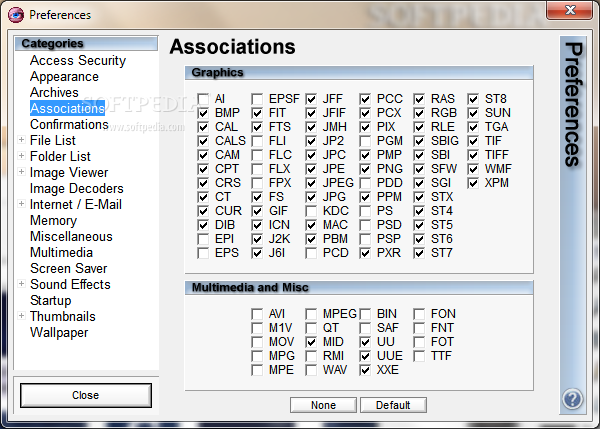600x429 pixels.
Task: Open the Confirmations category
Action: click(69, 124)
